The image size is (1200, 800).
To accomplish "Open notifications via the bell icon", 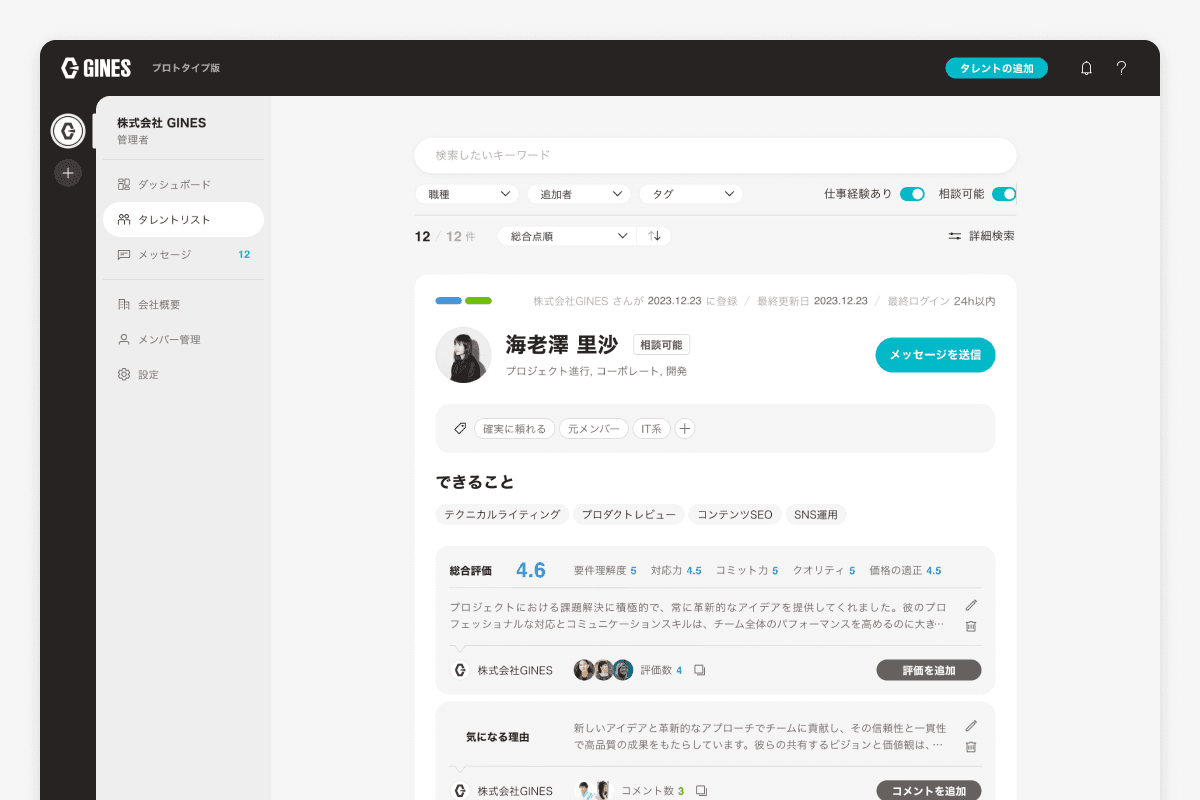I will click(1086, 68).
